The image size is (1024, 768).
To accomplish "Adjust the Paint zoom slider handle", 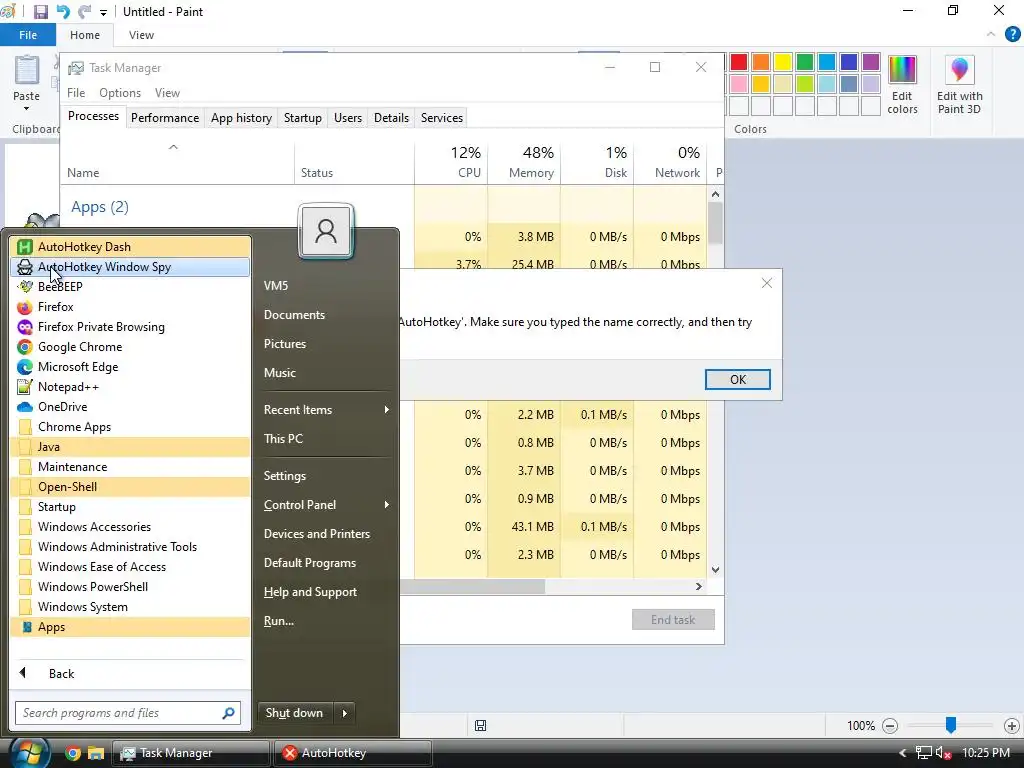I will [x=951, y=725].
